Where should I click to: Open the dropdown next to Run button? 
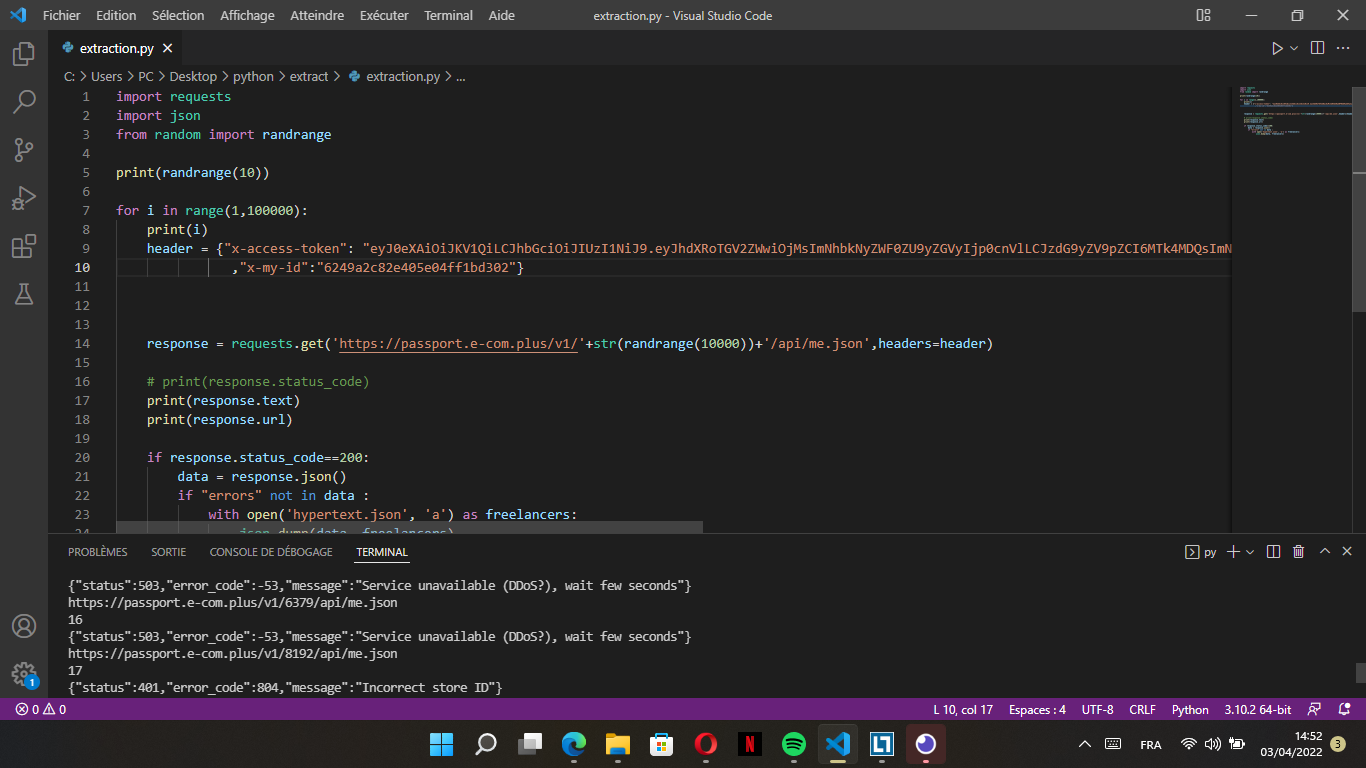1294,48
